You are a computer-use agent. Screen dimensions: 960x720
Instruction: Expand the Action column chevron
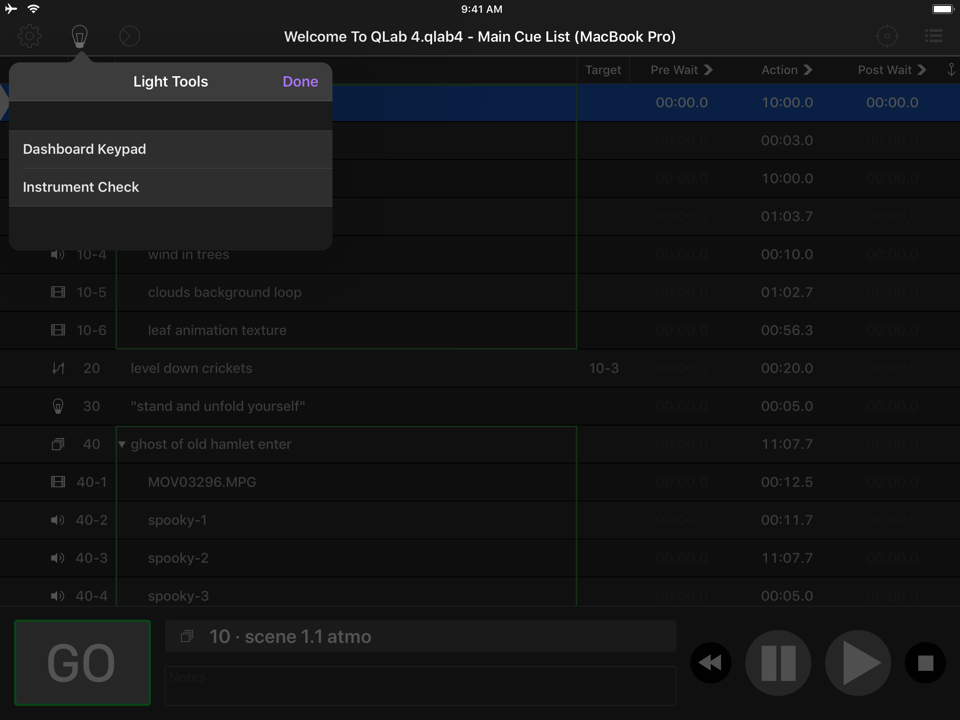[808, 70]
